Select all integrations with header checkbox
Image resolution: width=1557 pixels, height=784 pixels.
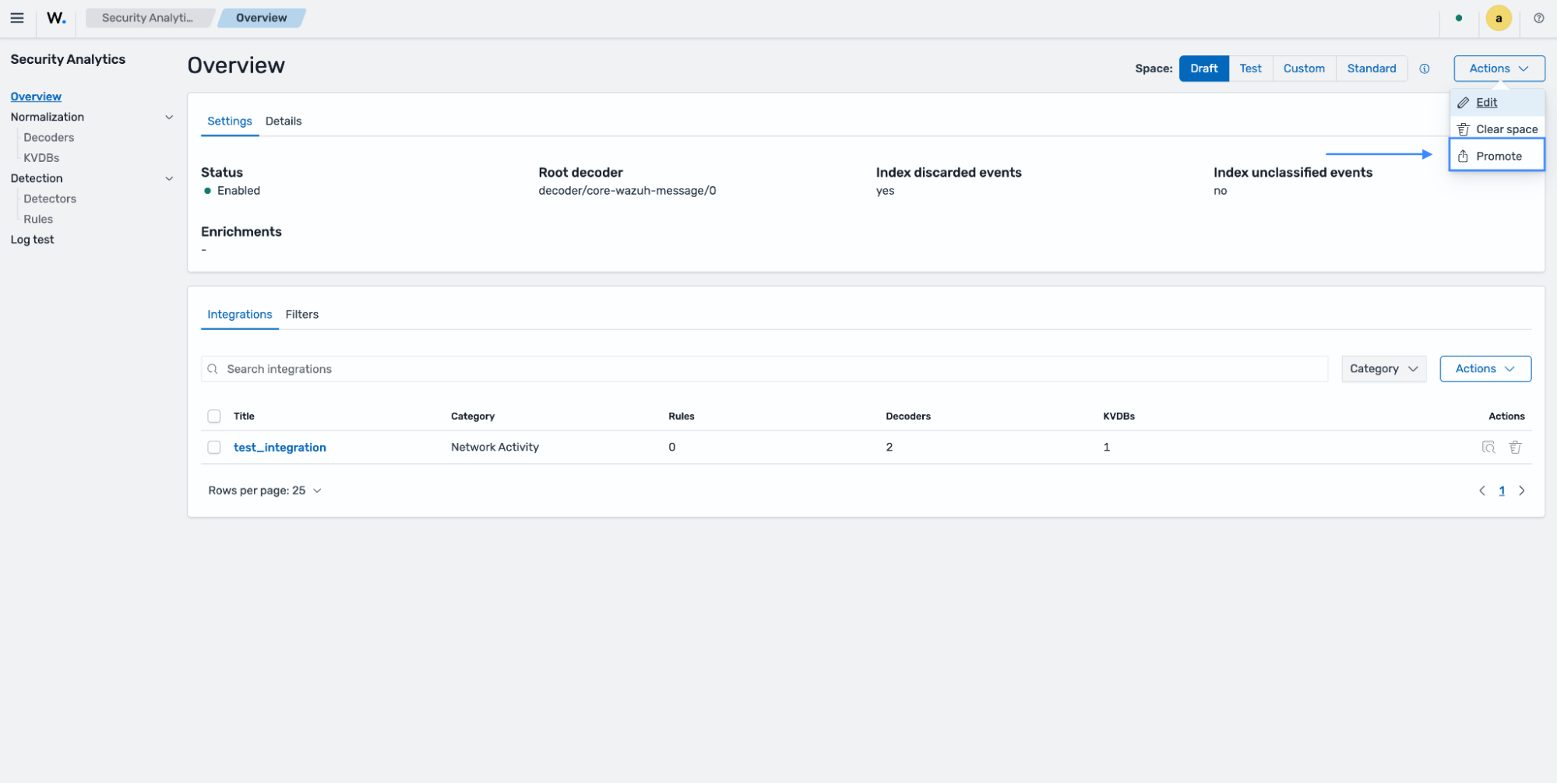click(x=214, y=417)
